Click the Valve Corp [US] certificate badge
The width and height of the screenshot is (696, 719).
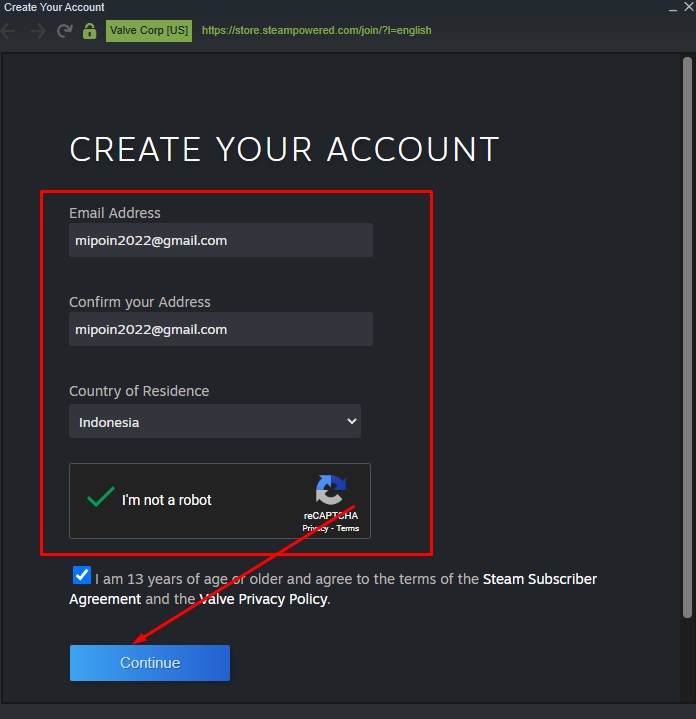148,31
